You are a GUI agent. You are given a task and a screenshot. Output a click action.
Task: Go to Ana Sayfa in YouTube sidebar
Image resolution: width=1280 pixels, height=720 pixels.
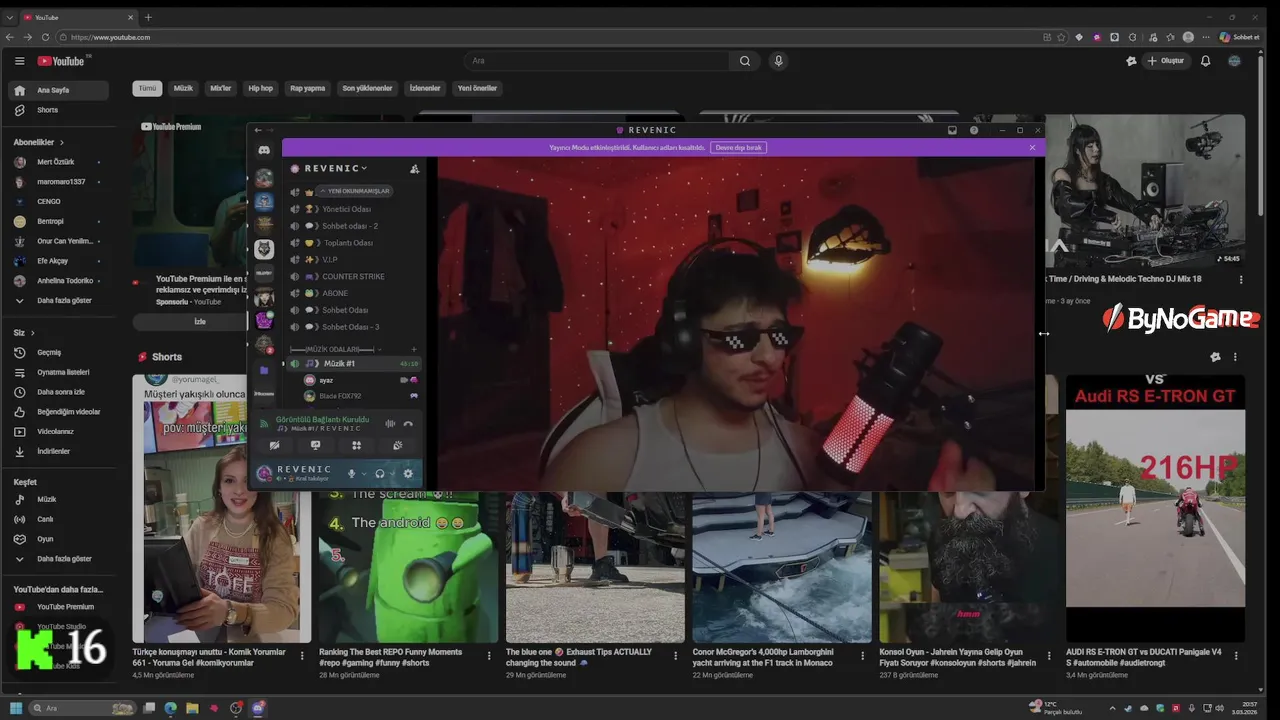(59, 90)
